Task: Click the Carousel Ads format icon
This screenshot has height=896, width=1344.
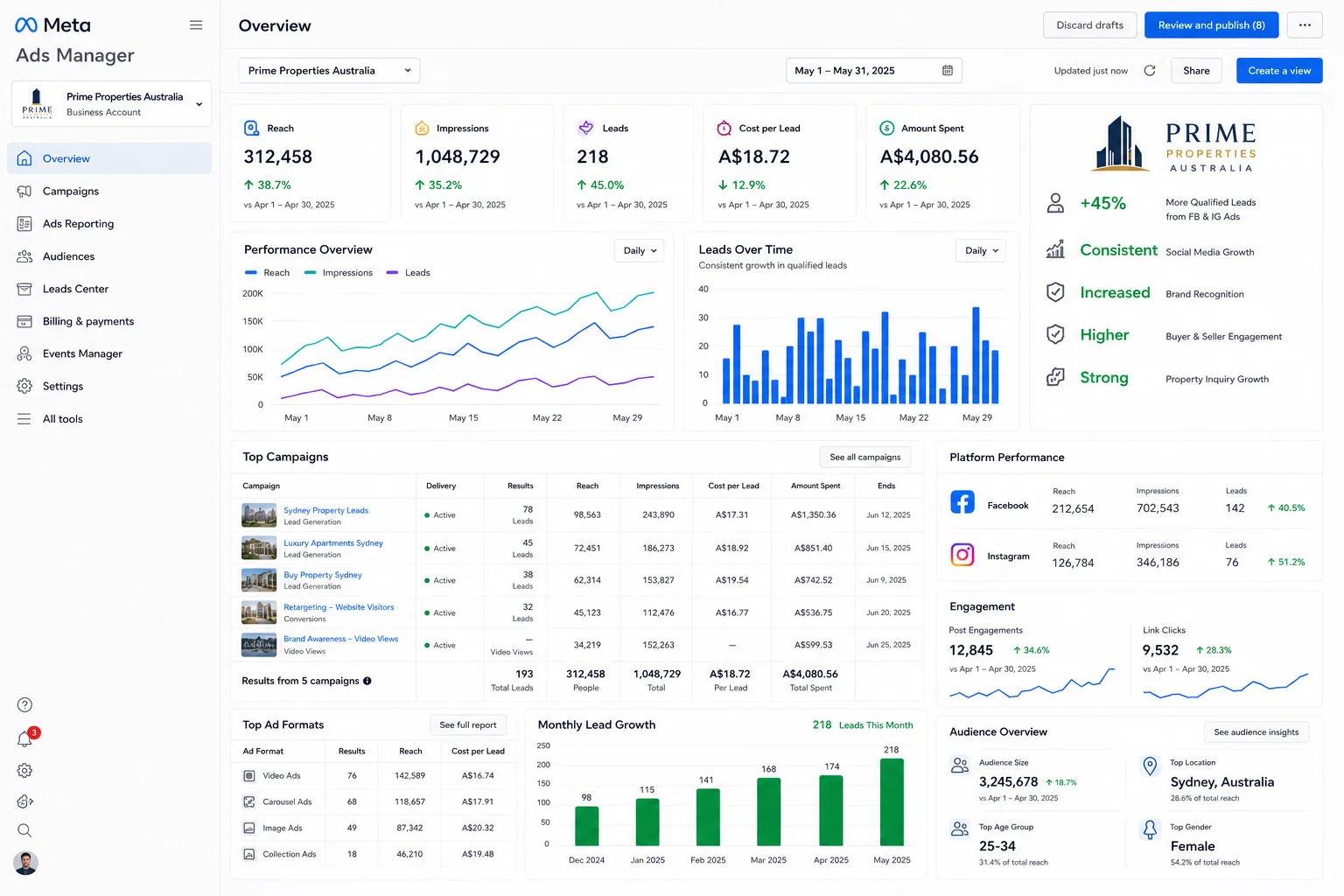Action: [249, 802]
